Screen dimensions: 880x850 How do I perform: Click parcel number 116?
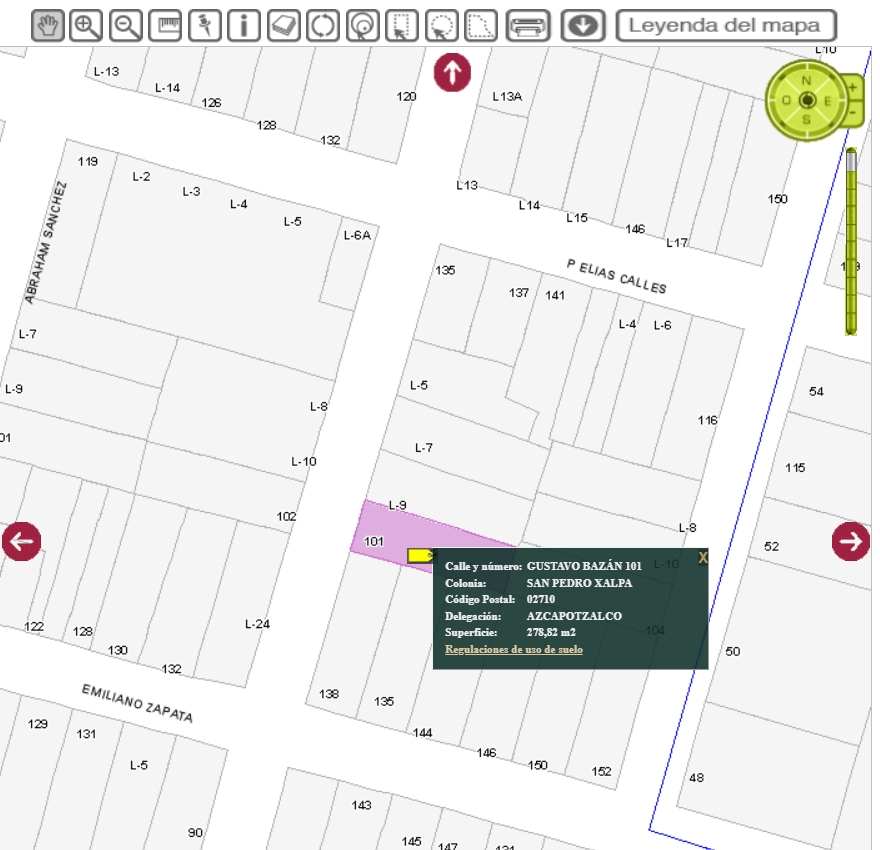click(x=708, y=420)
